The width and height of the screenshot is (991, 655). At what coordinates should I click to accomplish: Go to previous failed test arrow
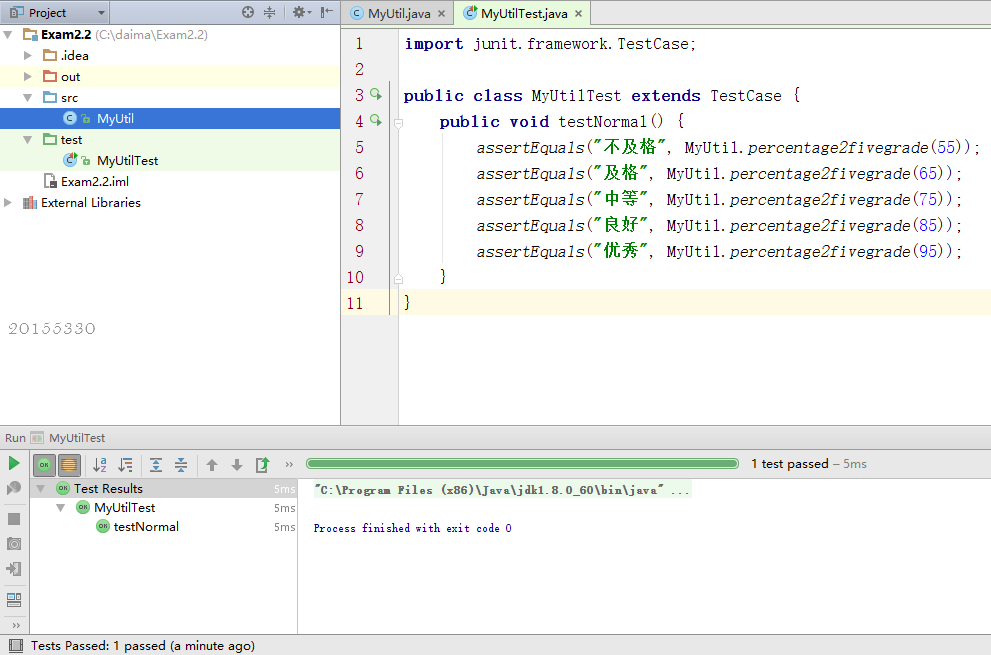coord(212,465)
